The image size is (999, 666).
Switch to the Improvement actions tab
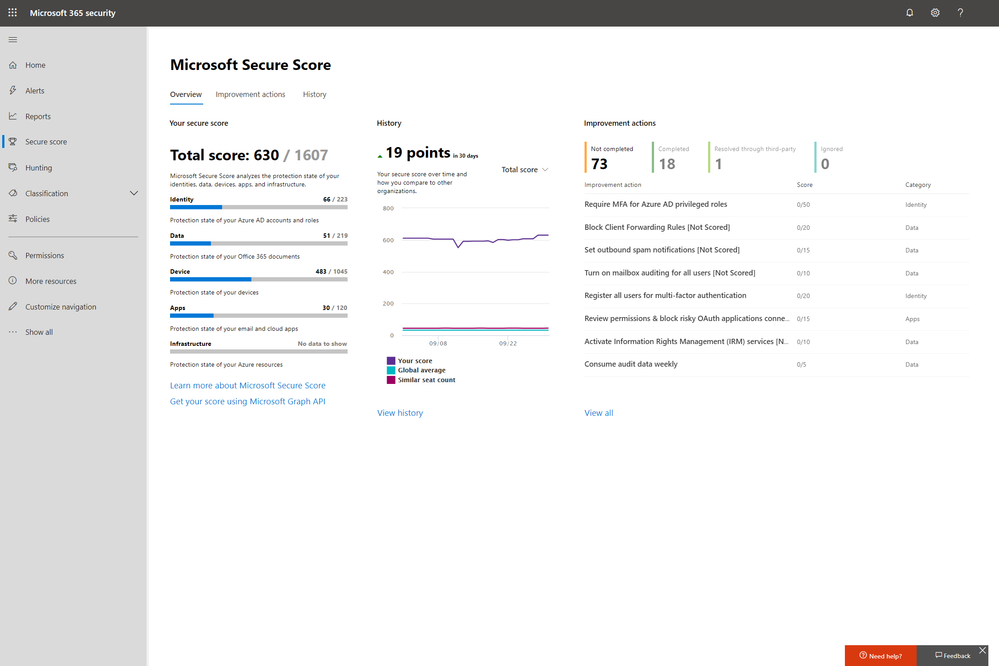coord(250,94)
